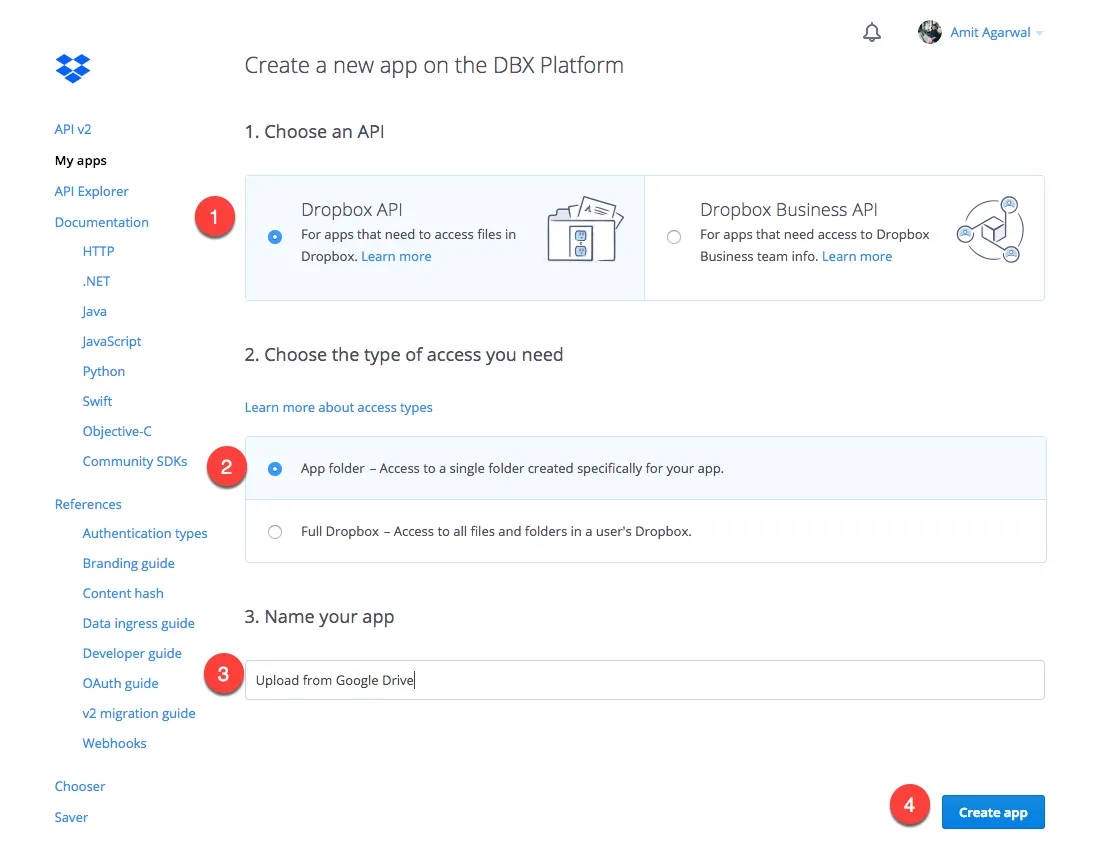
Task: Open My apps in the sidebar
Action: click(x=81, y=160)
